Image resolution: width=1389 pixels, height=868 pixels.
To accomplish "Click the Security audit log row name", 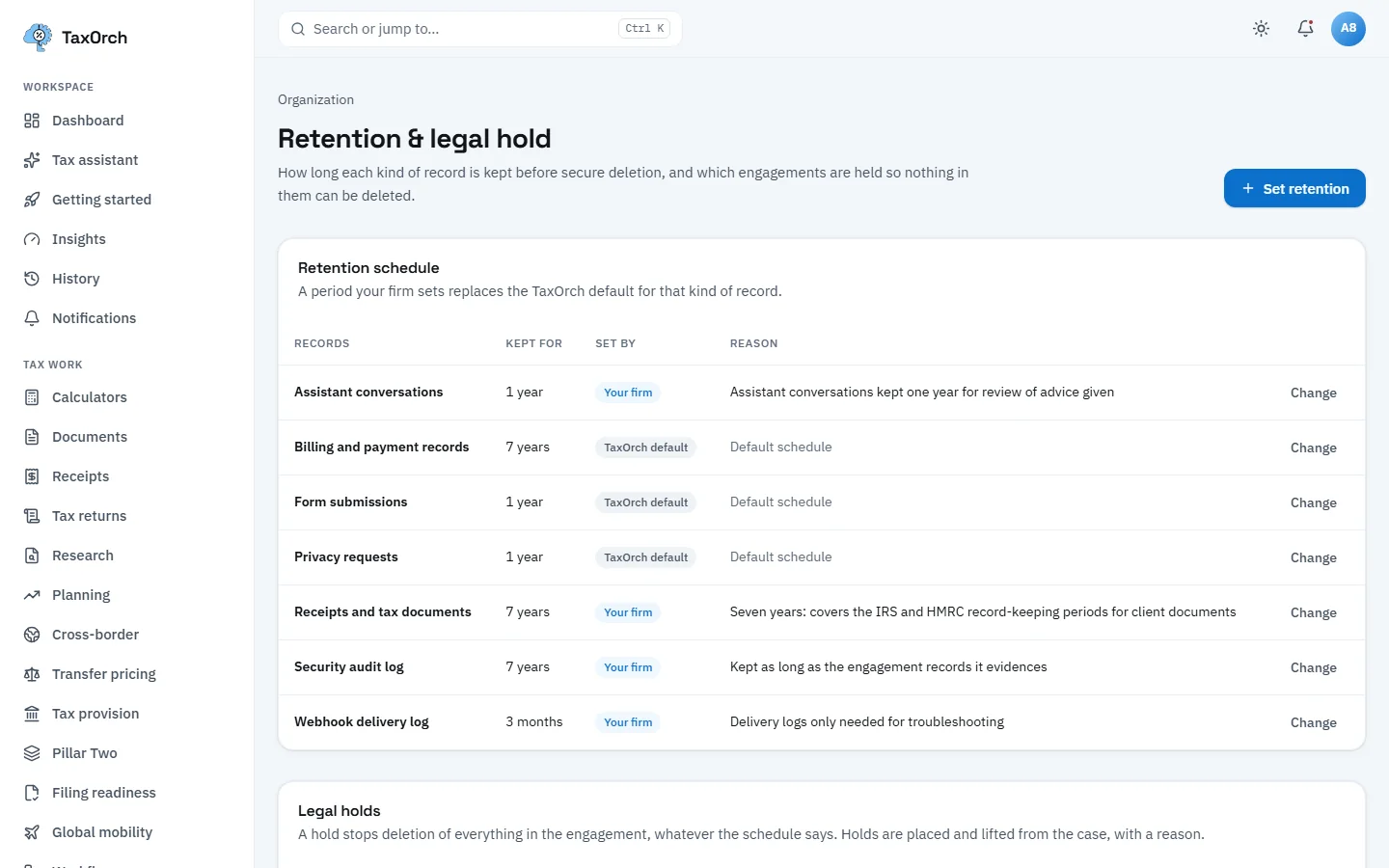I will click(349, 666).
